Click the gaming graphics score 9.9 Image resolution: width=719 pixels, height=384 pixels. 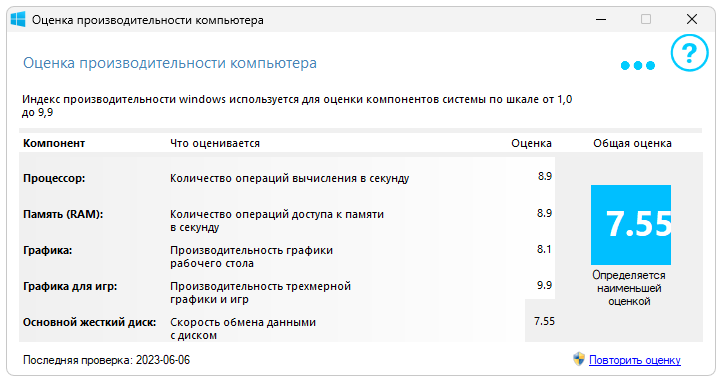(x=544, y=285)
